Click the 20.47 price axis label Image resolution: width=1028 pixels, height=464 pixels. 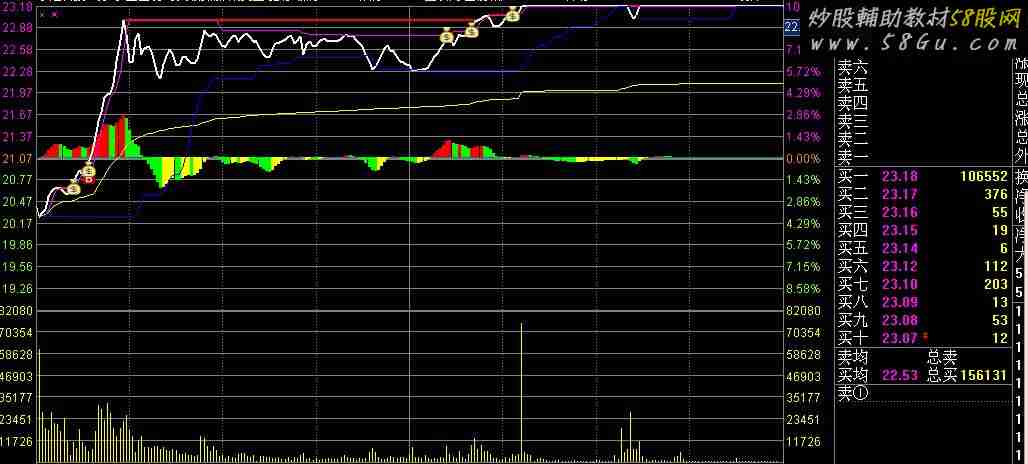click(18, 201)
